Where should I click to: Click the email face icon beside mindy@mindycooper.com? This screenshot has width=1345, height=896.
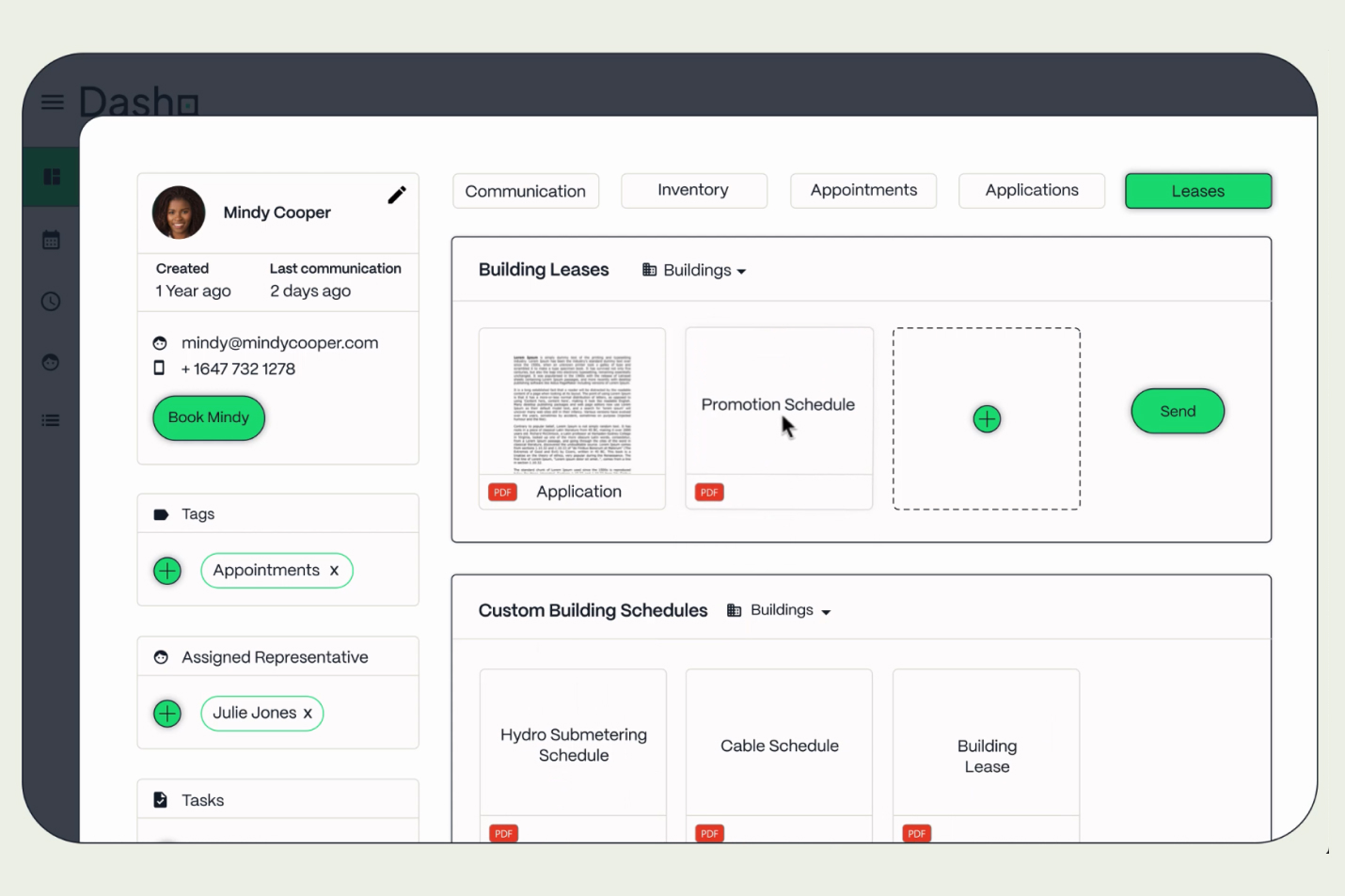(x=160, y=343)
